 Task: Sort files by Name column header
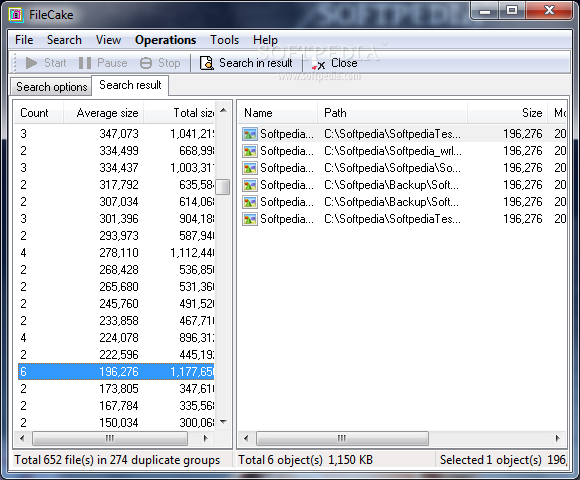pyautogui.click(x=278, y=113)
